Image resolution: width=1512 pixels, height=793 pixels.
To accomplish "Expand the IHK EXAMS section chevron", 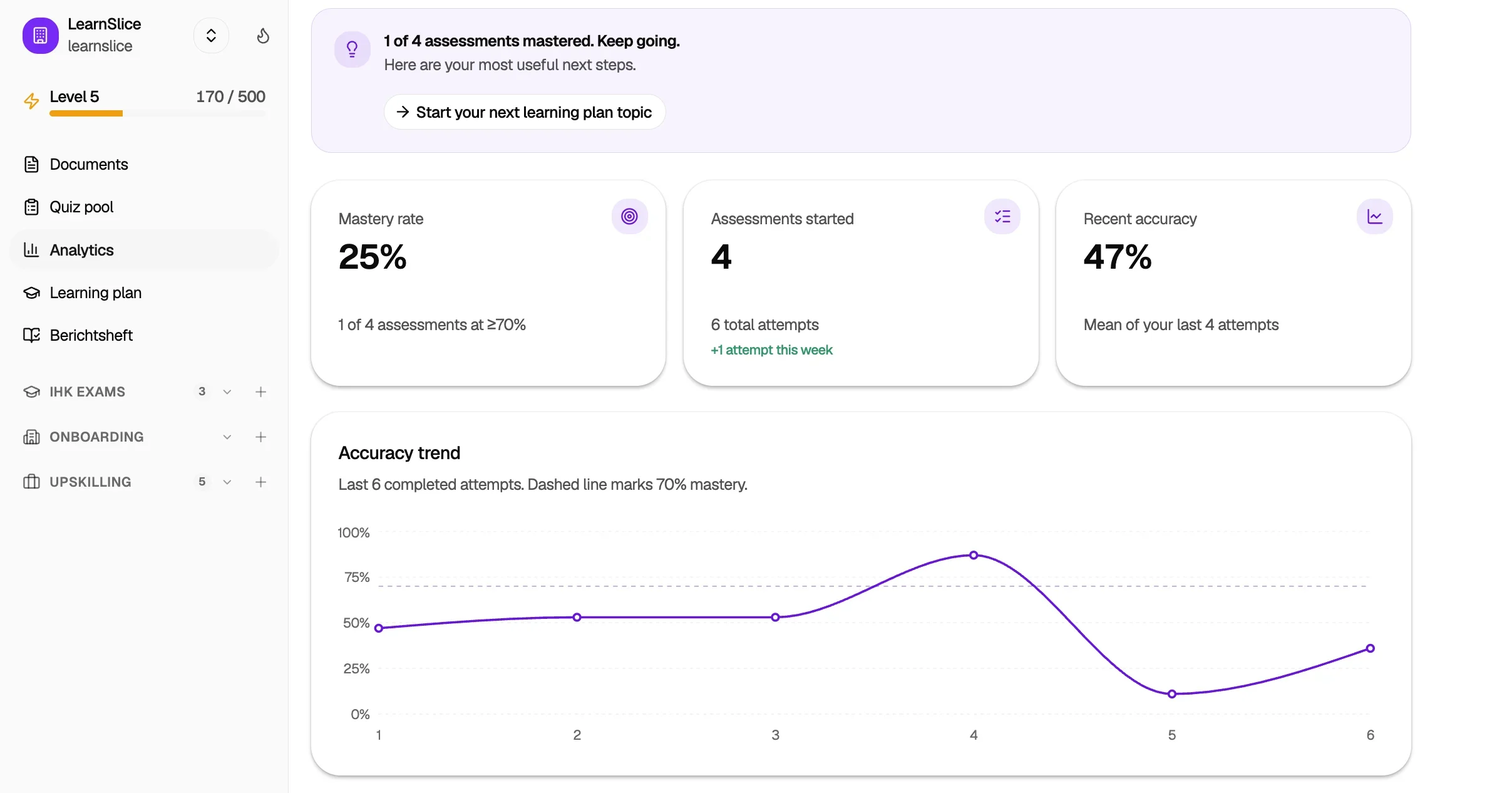I will tap(227, 391).
